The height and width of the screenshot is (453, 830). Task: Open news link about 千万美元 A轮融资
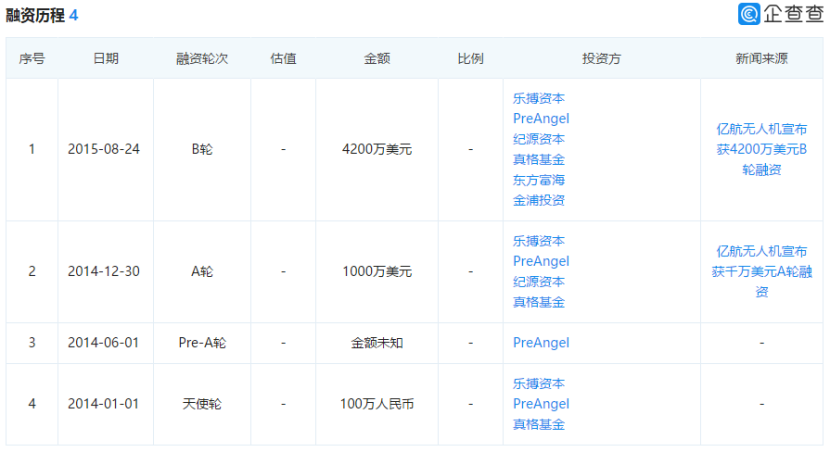pyautogui.click(x=761, y=271)
